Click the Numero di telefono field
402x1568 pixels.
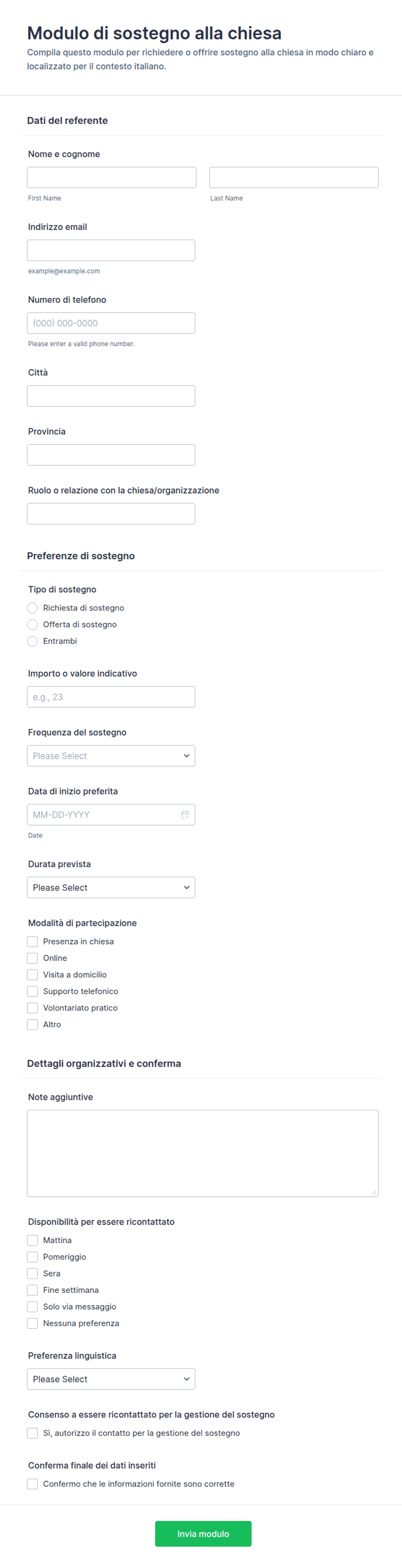coord(111,323)
